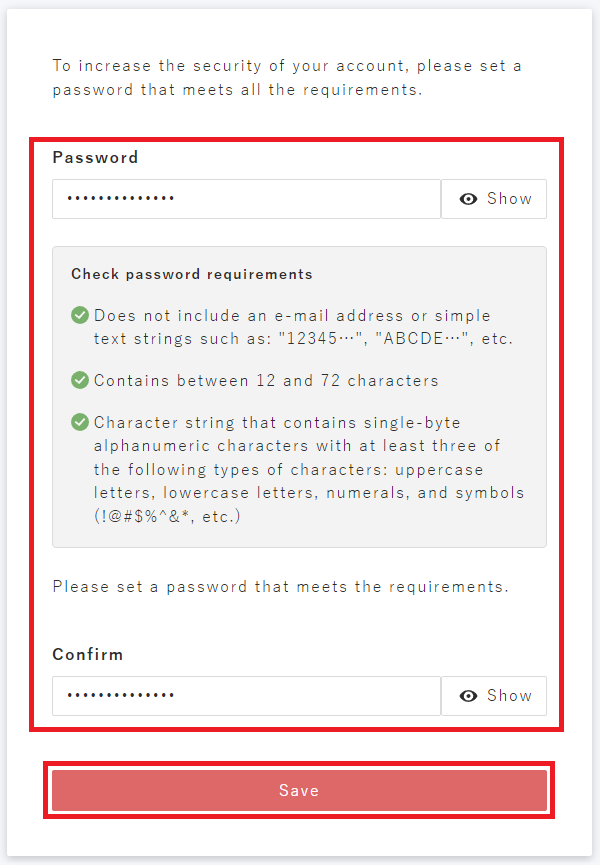Image resolution: width=600 pixels, height=865 pixels.
Task: Click green checkmark for character types requirement
Action: (80, 422)
